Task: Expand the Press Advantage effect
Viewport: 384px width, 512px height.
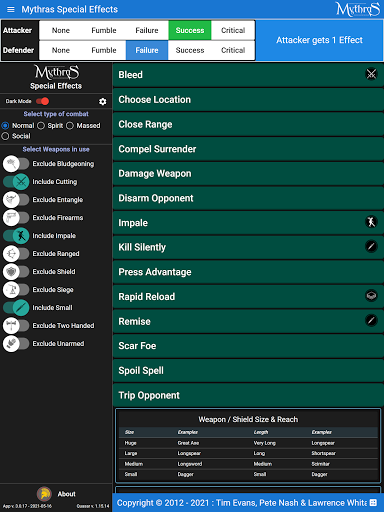Action: point(248,272)
